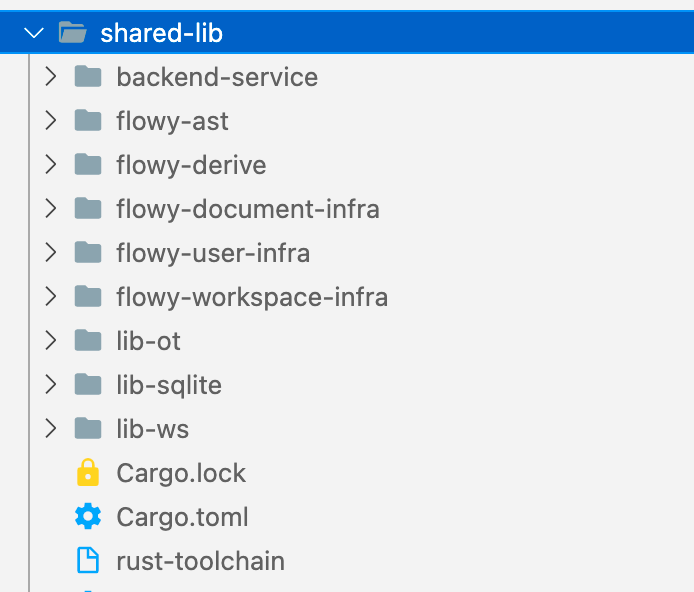Expand the backend-service folder
The height and width of the screenshot is (592, 694).
click(x=51, y=77)
